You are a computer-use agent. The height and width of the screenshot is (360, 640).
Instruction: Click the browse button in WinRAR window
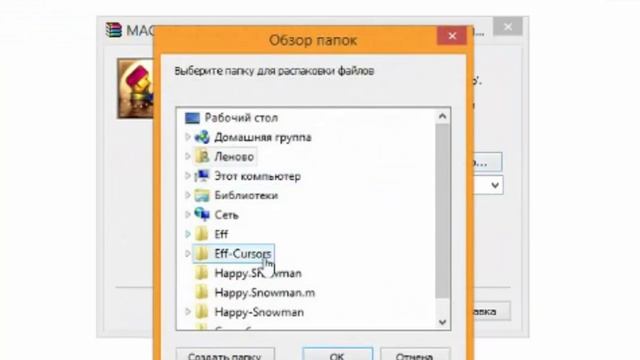pos(487,162)
